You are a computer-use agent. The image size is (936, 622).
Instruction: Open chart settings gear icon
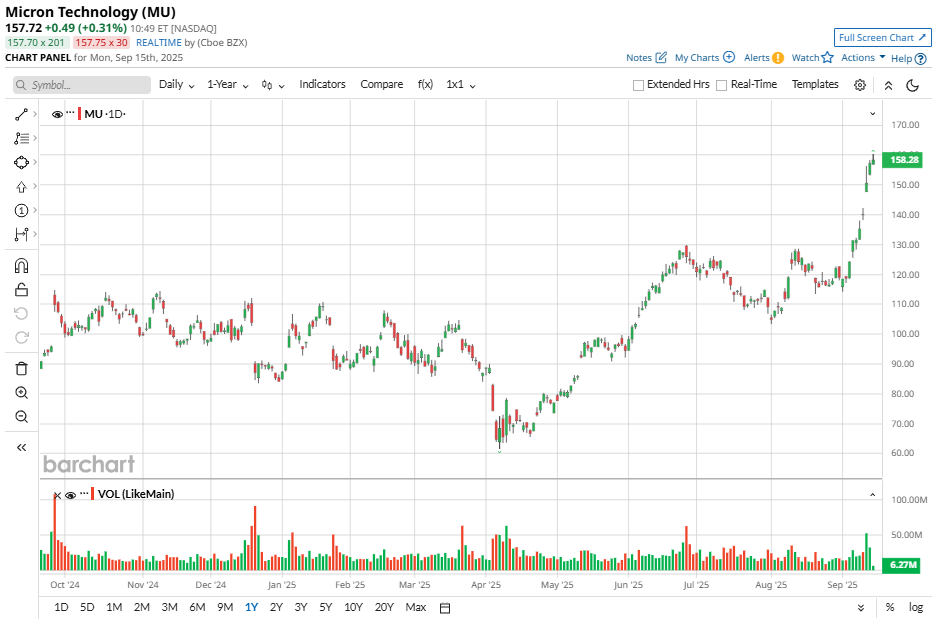point(860,85)
